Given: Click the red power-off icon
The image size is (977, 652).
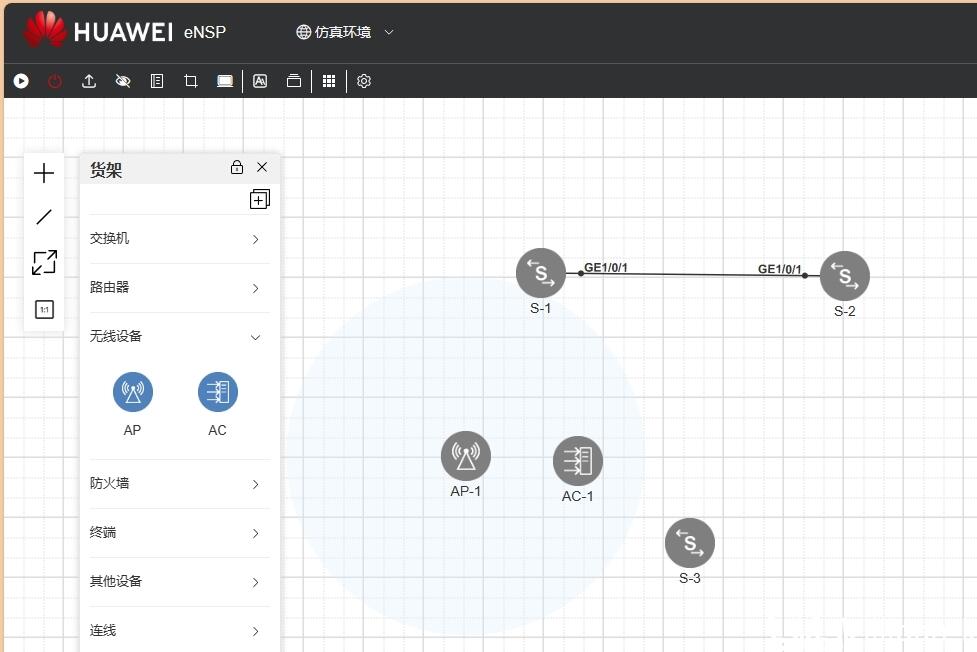Looking at the screenshot, I should (x=55, y=81).
